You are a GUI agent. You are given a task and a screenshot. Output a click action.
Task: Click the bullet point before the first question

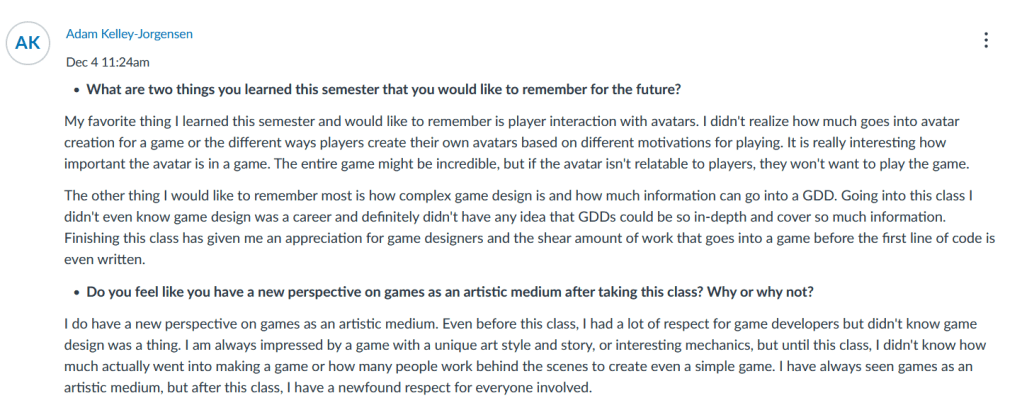[x=77, y=88]
